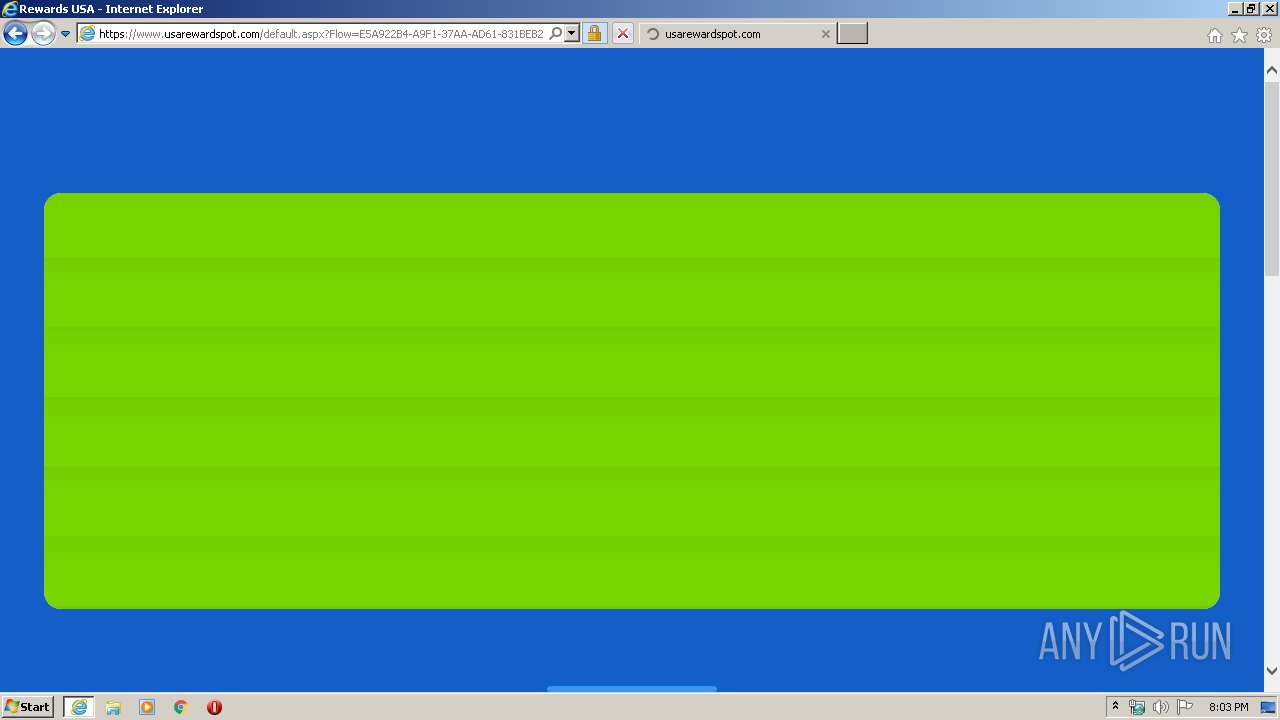This screenshot has width=1280, height=720.
Task: Open the volume speaker tray icon
Action: pos(1160,707)
